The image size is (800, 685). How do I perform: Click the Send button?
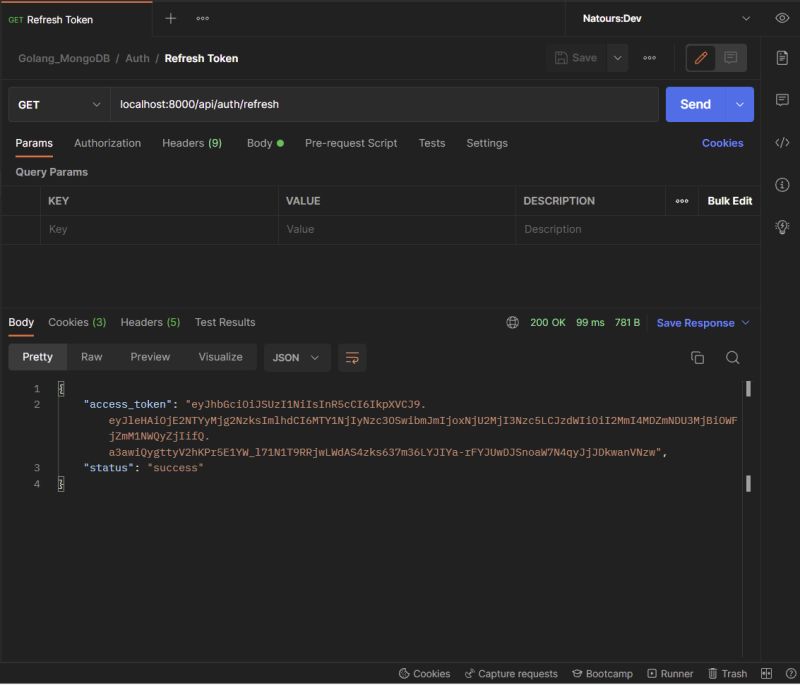[697, 104]
